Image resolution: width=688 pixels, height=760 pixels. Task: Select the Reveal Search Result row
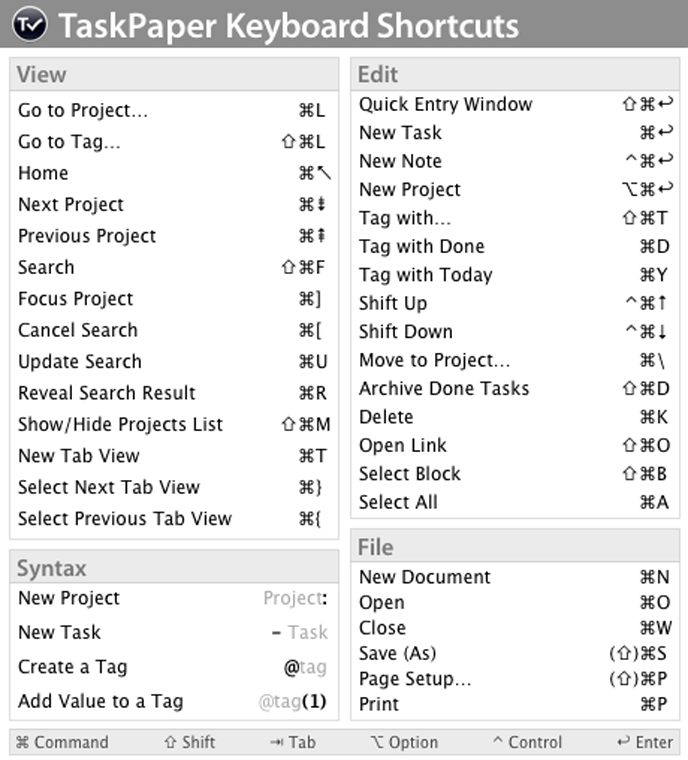point(107,393)
